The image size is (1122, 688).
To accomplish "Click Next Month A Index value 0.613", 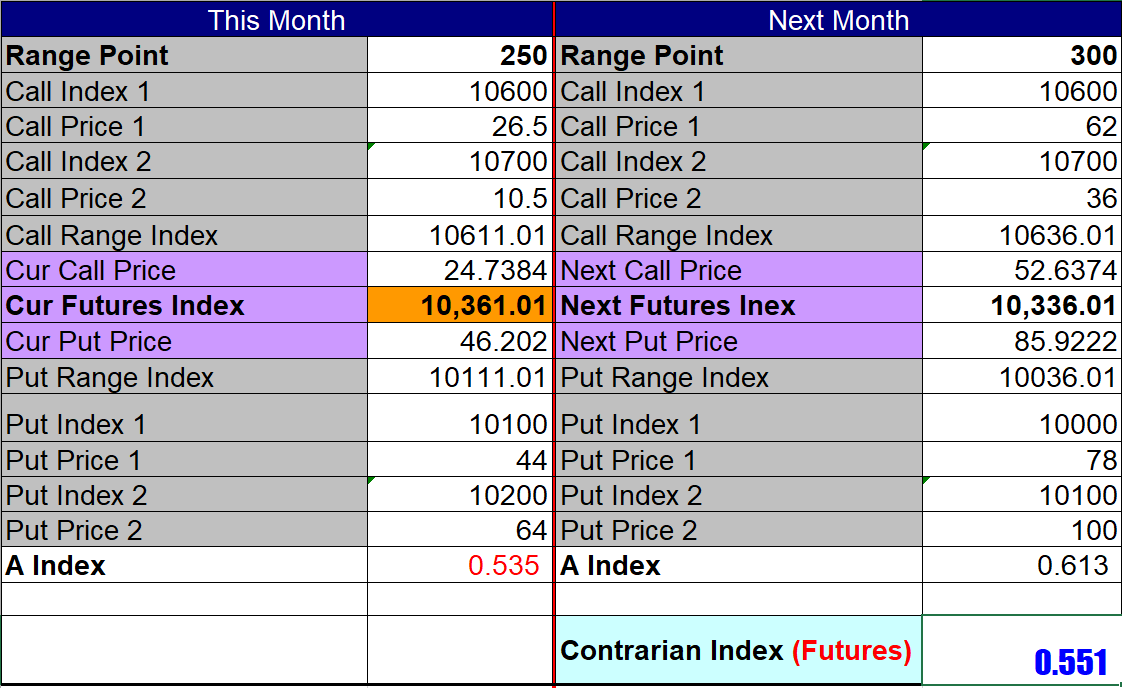I will coord(1020,566).
